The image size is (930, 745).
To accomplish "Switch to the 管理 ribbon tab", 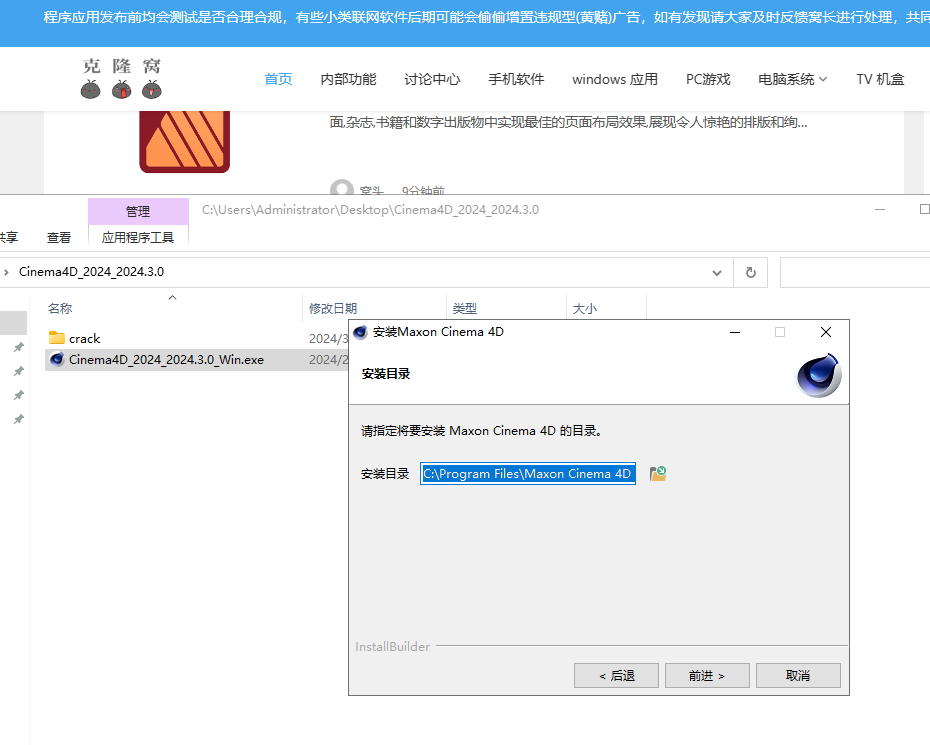I will click(x=138, y=211).
